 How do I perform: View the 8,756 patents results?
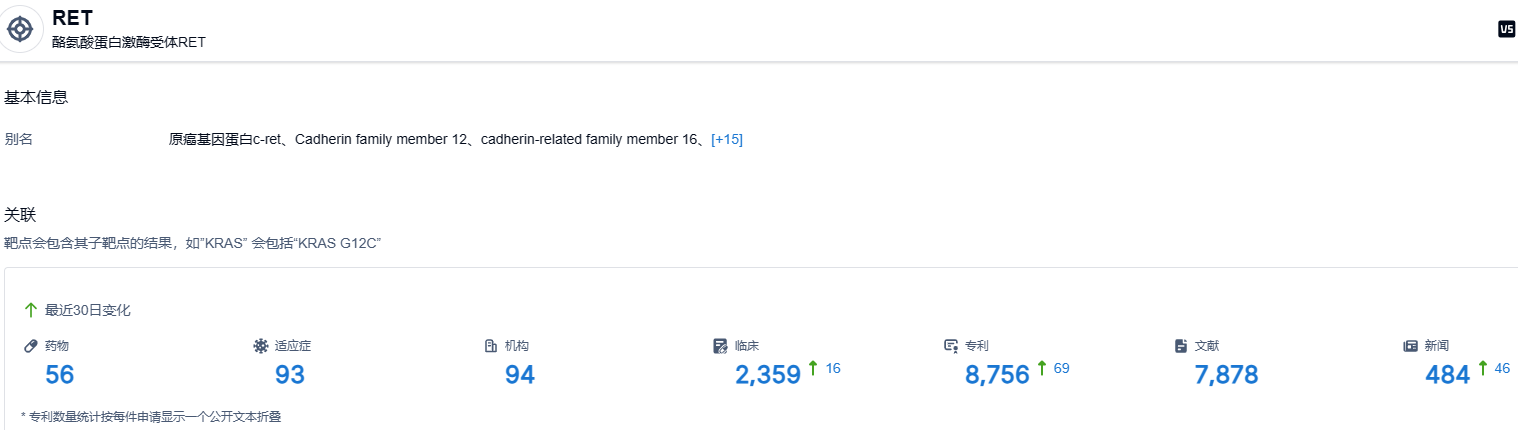[997, 375]
